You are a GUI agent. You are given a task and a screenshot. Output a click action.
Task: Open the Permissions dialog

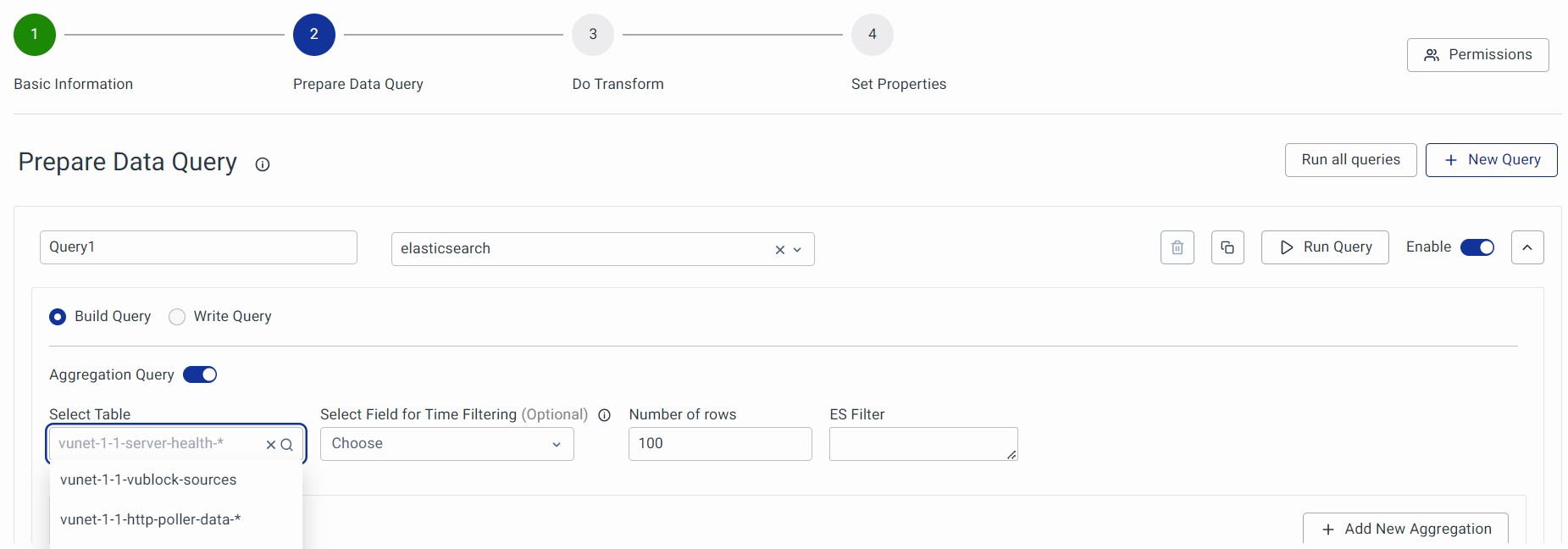1477,55
